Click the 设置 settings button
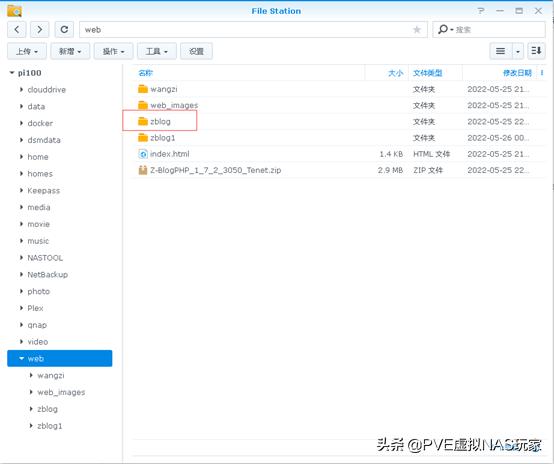This screenshot has width=554, height=464. (196, 52)
